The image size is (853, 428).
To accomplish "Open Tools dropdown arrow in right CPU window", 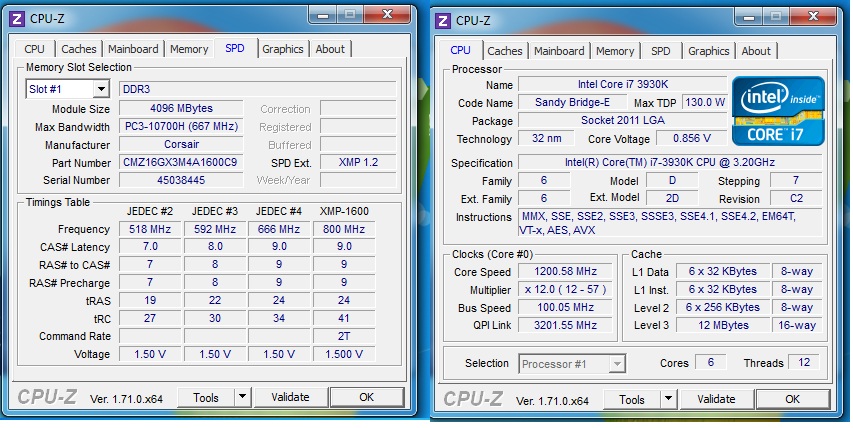I will (669, 400).
